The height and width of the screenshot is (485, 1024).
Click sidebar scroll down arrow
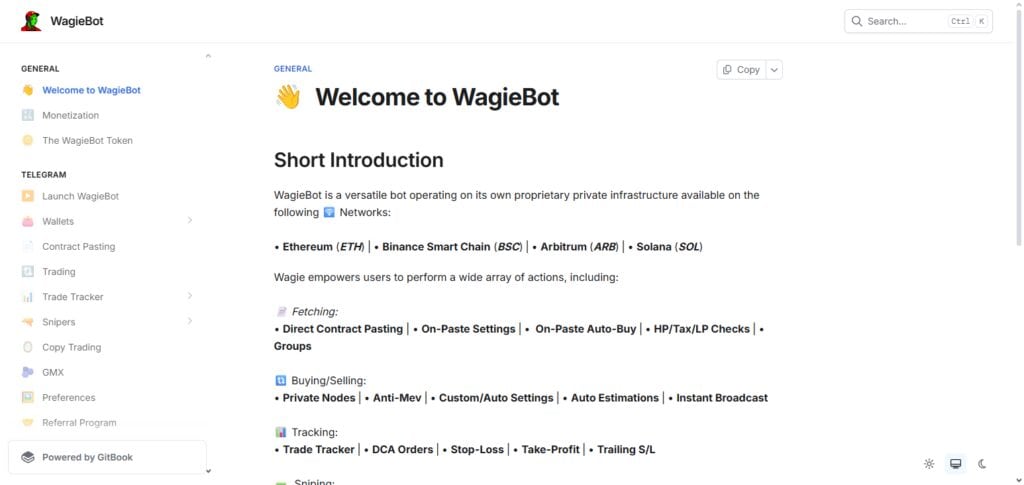click(x=208, y=470)
